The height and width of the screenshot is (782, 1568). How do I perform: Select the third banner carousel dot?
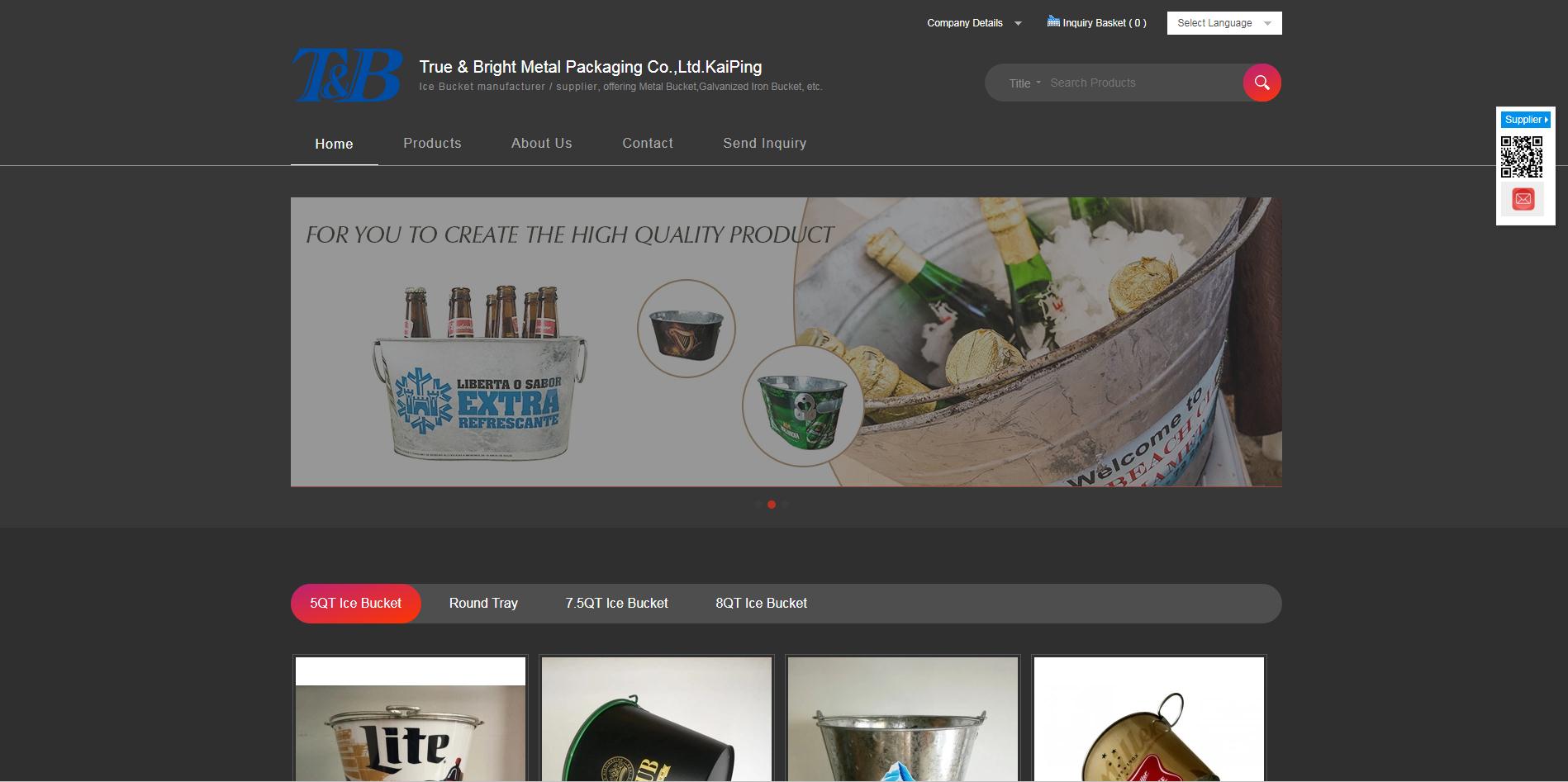coord(785,505)
